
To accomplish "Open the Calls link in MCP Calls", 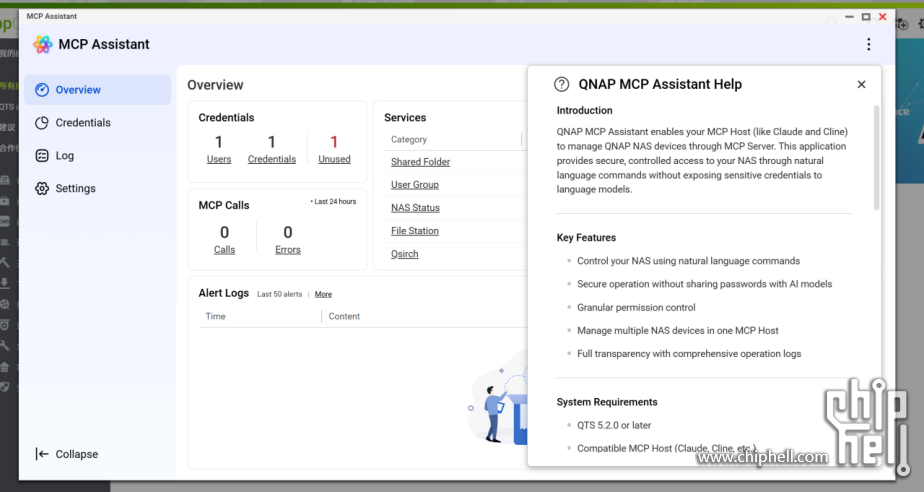I will pos(224,250).
